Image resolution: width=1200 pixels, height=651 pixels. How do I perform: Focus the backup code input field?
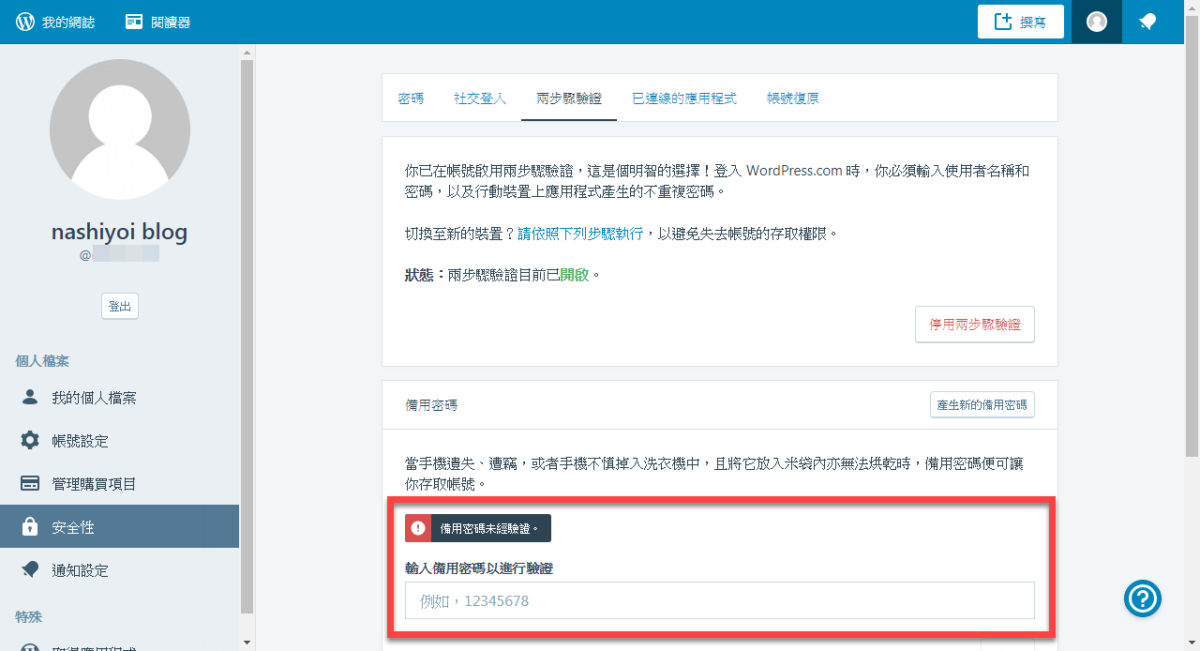[720, 601]
